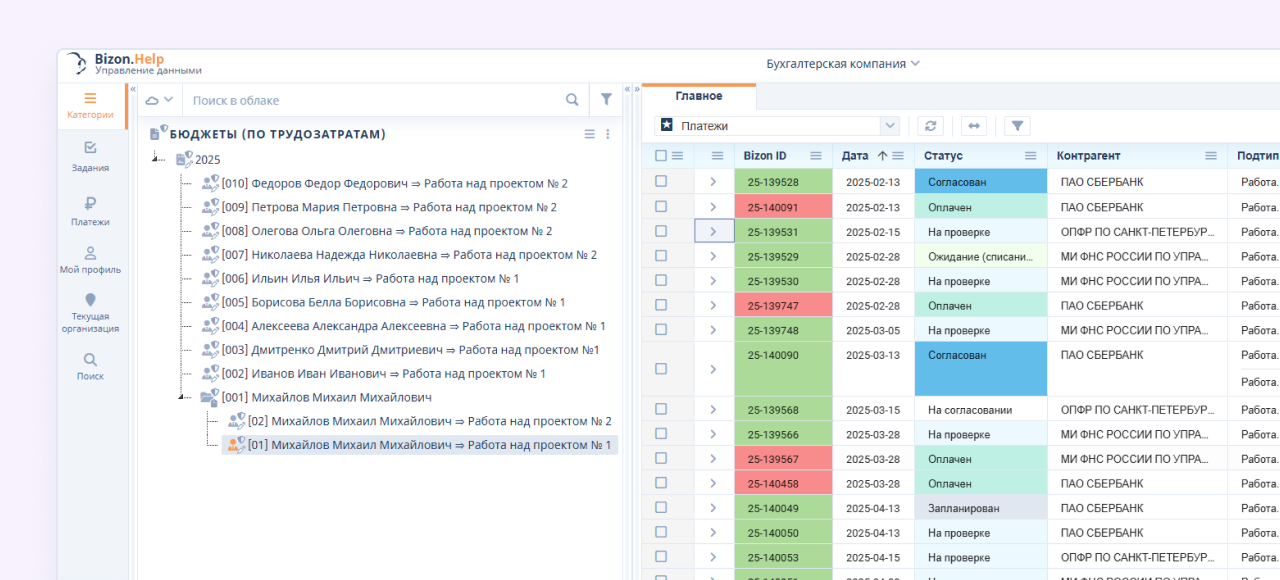The width and height of the screenshot is (1280, 580).
Task: Sort by the Дата column header
Action: (x=855, y=156)
